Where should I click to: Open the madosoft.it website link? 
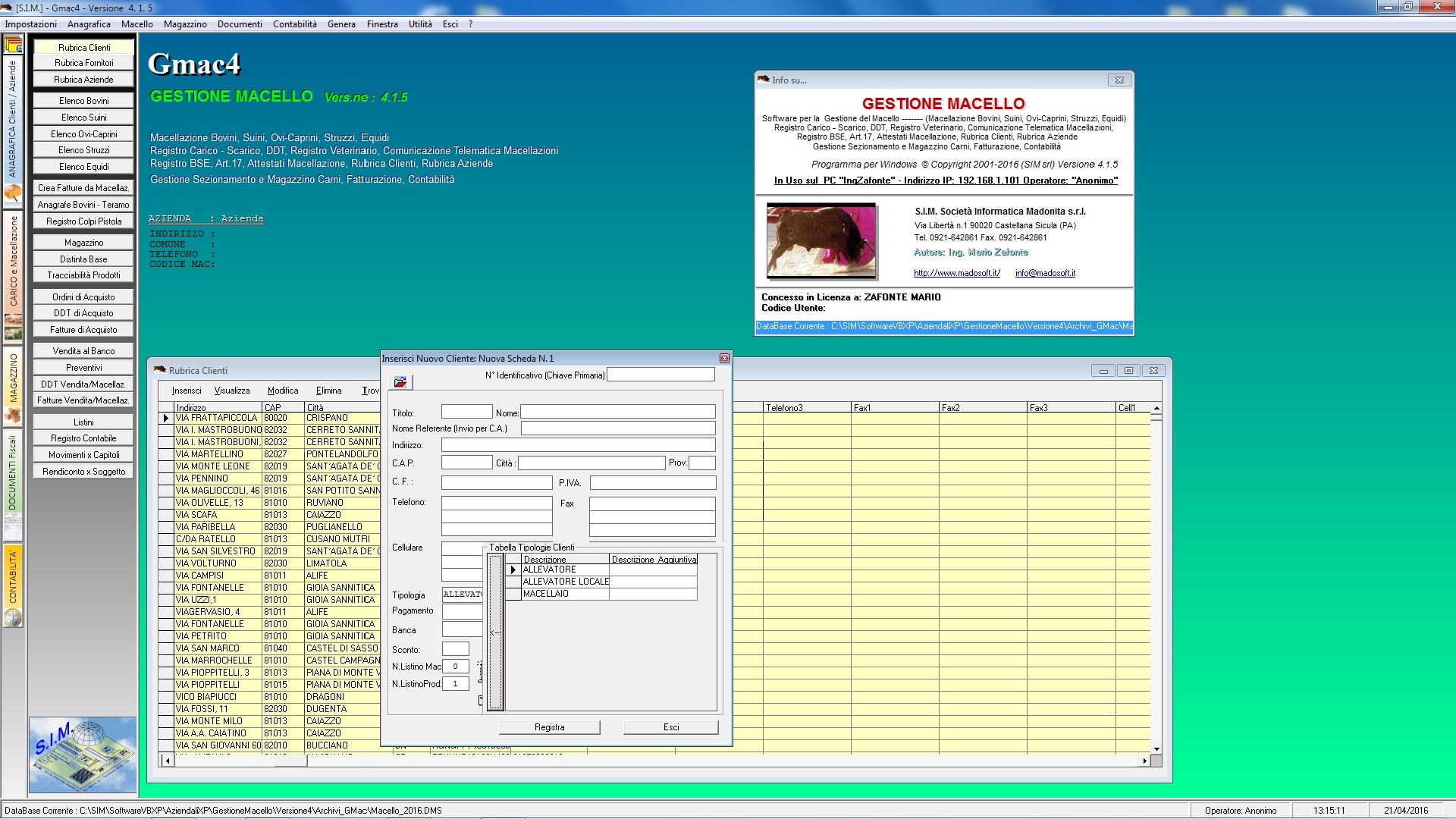click(x=957, y=273)
